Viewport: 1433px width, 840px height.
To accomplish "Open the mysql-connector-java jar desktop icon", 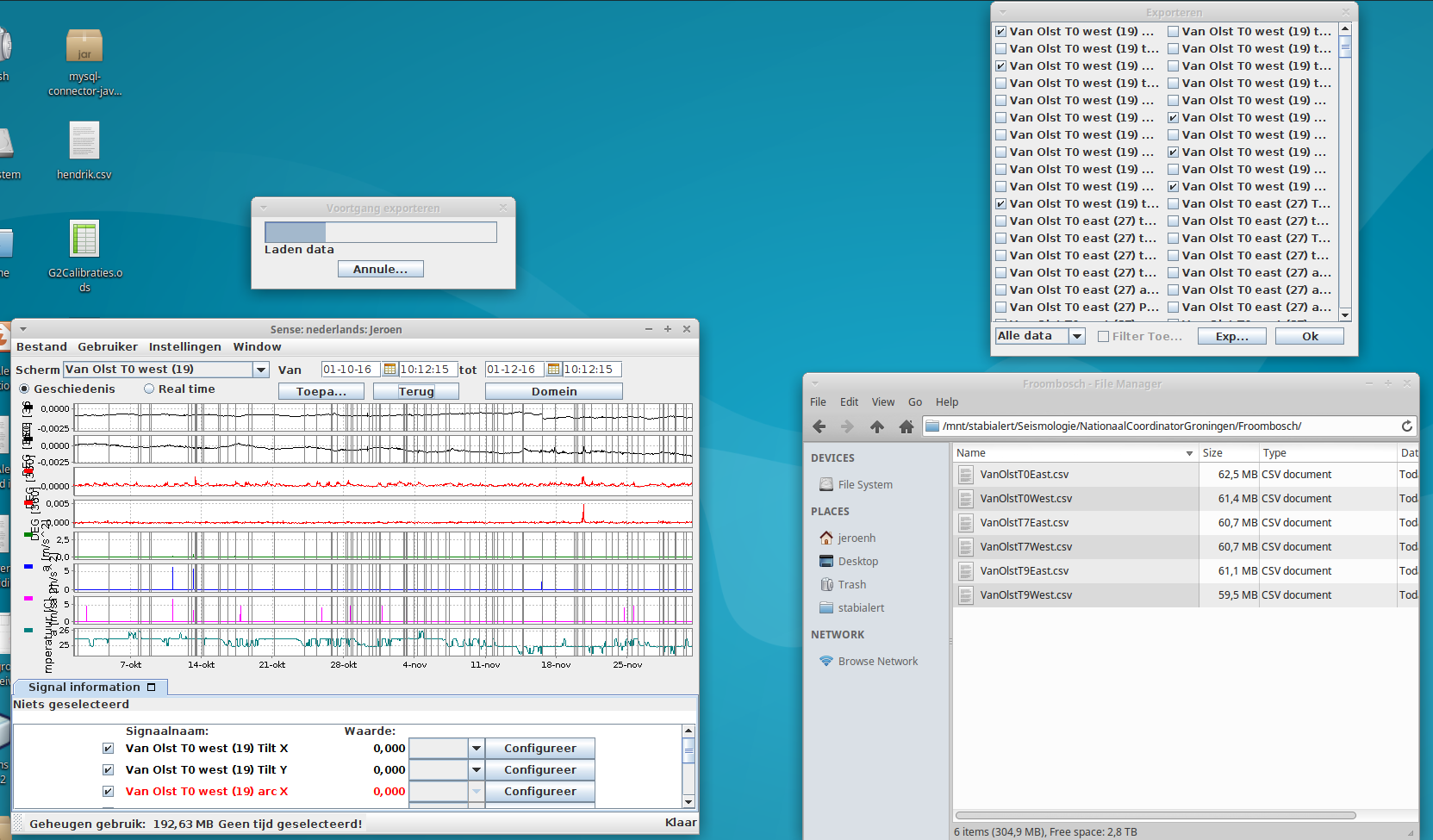I will coord(84,45).
